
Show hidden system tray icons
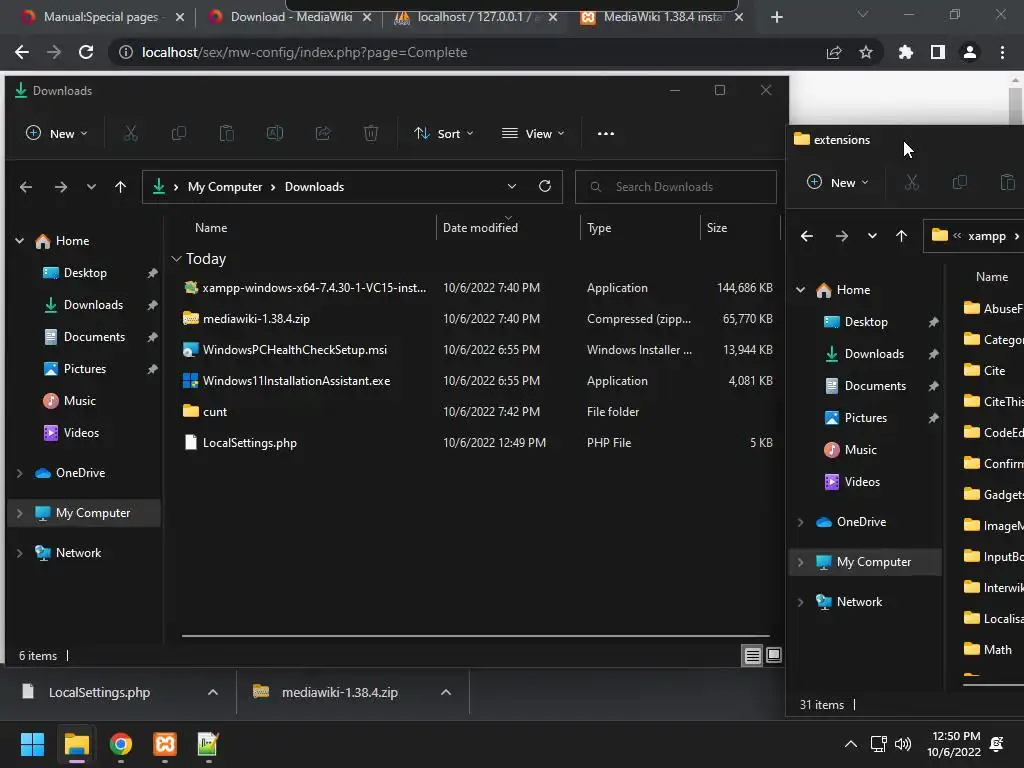tap(851, 744)
